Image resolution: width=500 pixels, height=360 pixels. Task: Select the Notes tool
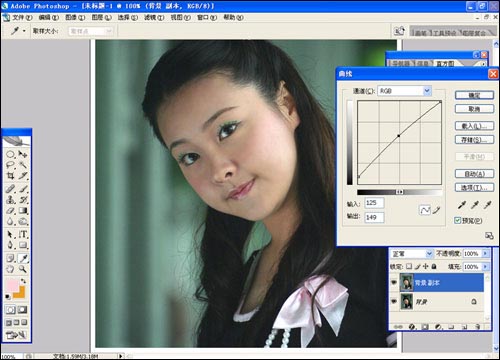pyautogui.click(x=11, y=258)
